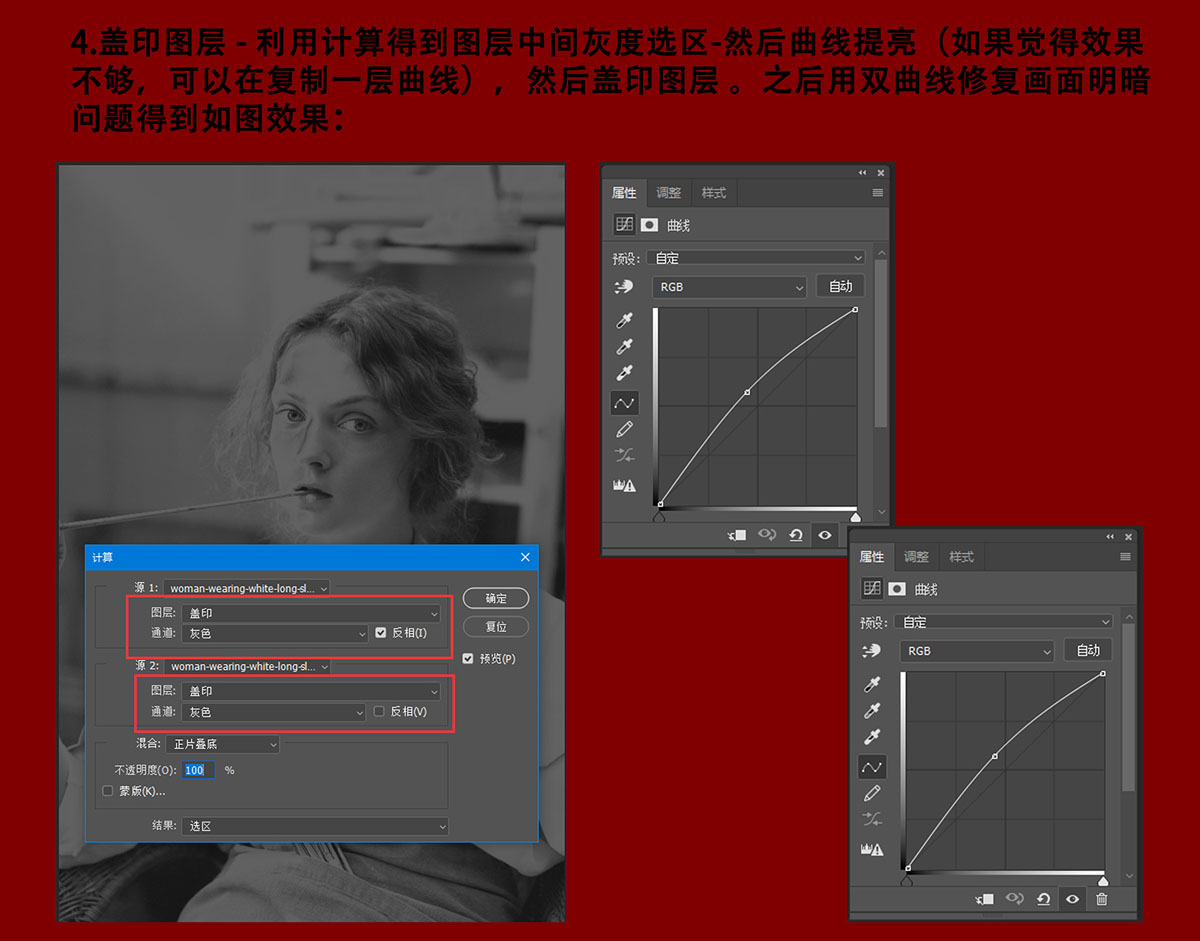Select the white point eyedropper in lower Curves panel
Image resolution: width=1200 pixels, height=941 pixels.
pos(872,738)
